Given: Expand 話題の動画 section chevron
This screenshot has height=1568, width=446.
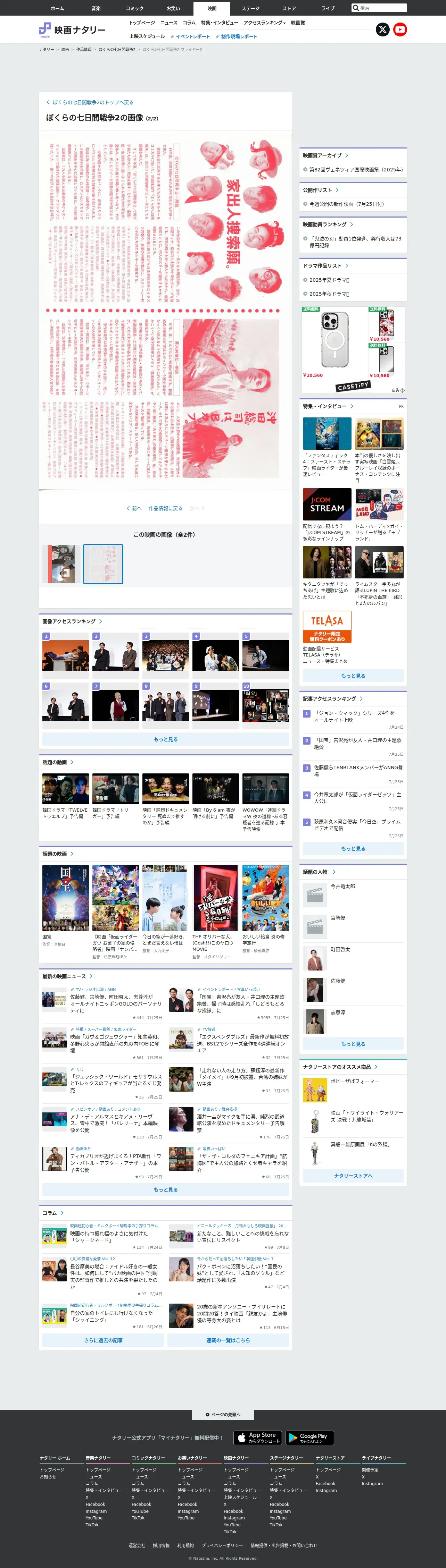Looking at the screenshot, I should [72, 762].
